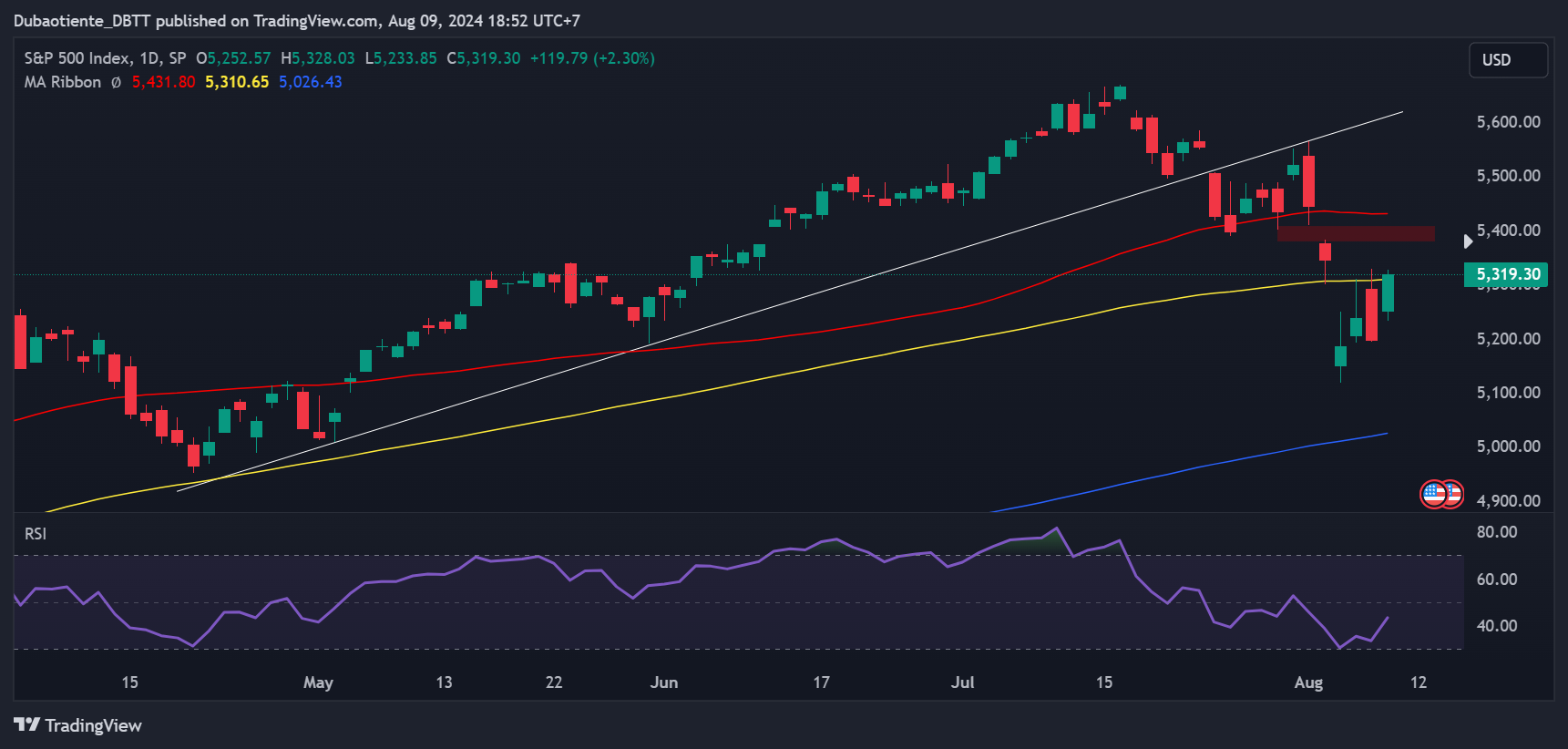Click the RSI 60.00 scale label
Image resolution: width=1568 pixels, height=749 pixels.
tap(1497, 580)
